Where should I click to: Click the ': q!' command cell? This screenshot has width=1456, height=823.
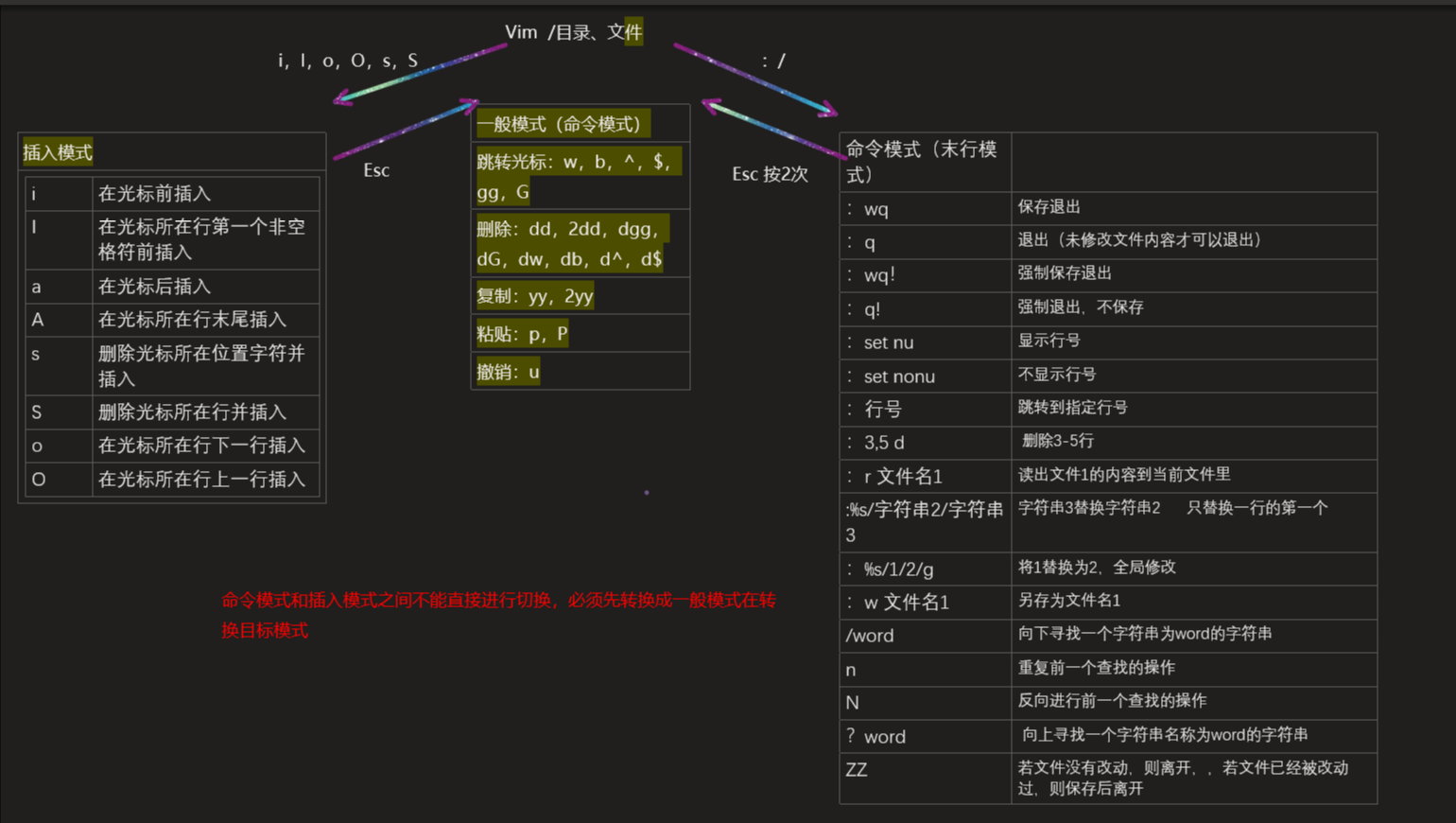(x=925, y=309)
